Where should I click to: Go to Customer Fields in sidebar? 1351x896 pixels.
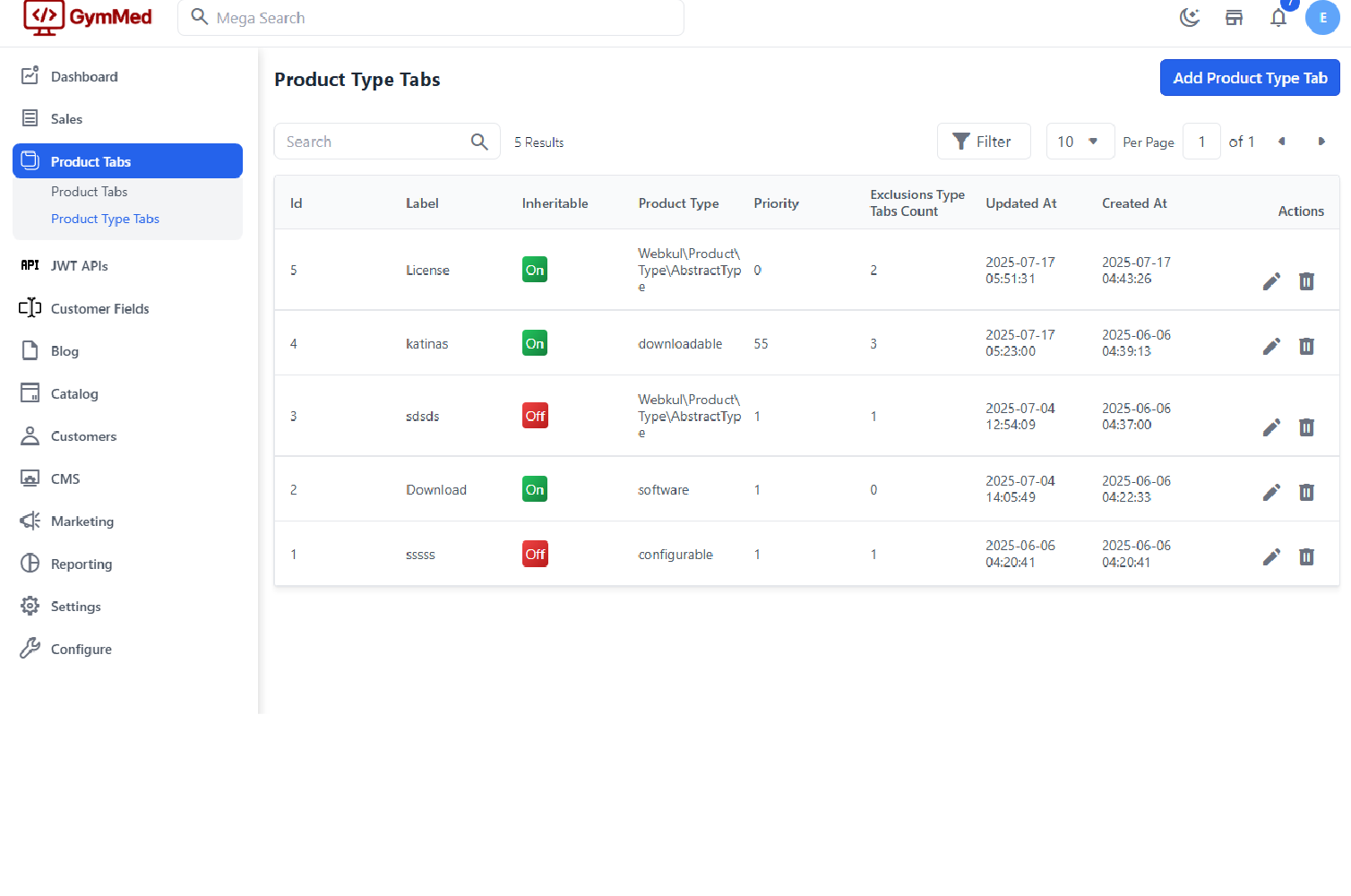click(x=99, y=308)
